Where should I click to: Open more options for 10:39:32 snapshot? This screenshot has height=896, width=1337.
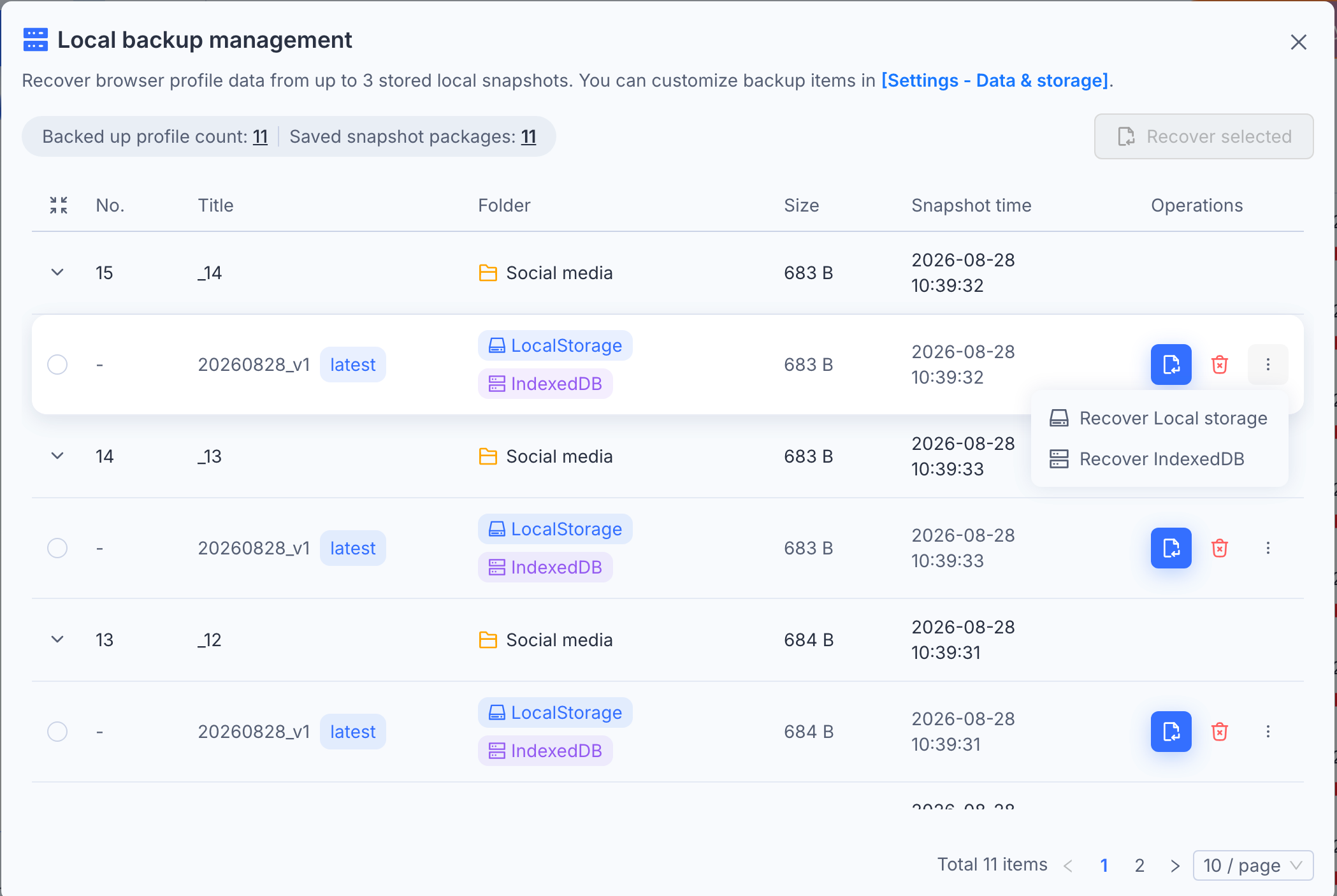pyautogui.click(x=1268, y=365)
